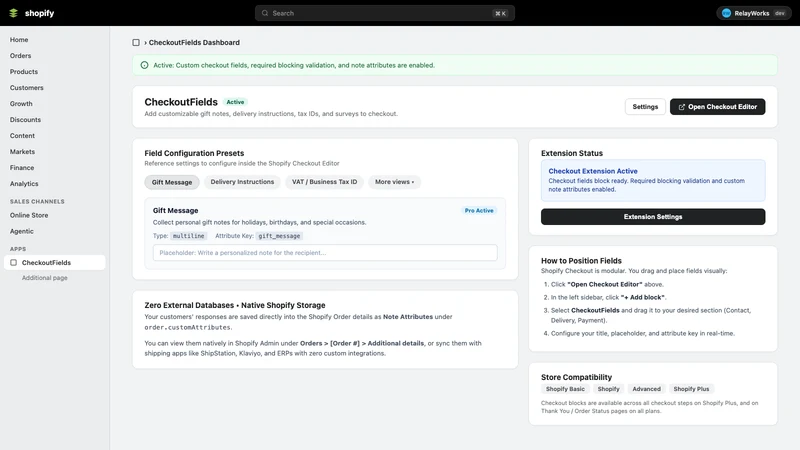
Task: Click the Shopify plan tag
Action: 608,389
